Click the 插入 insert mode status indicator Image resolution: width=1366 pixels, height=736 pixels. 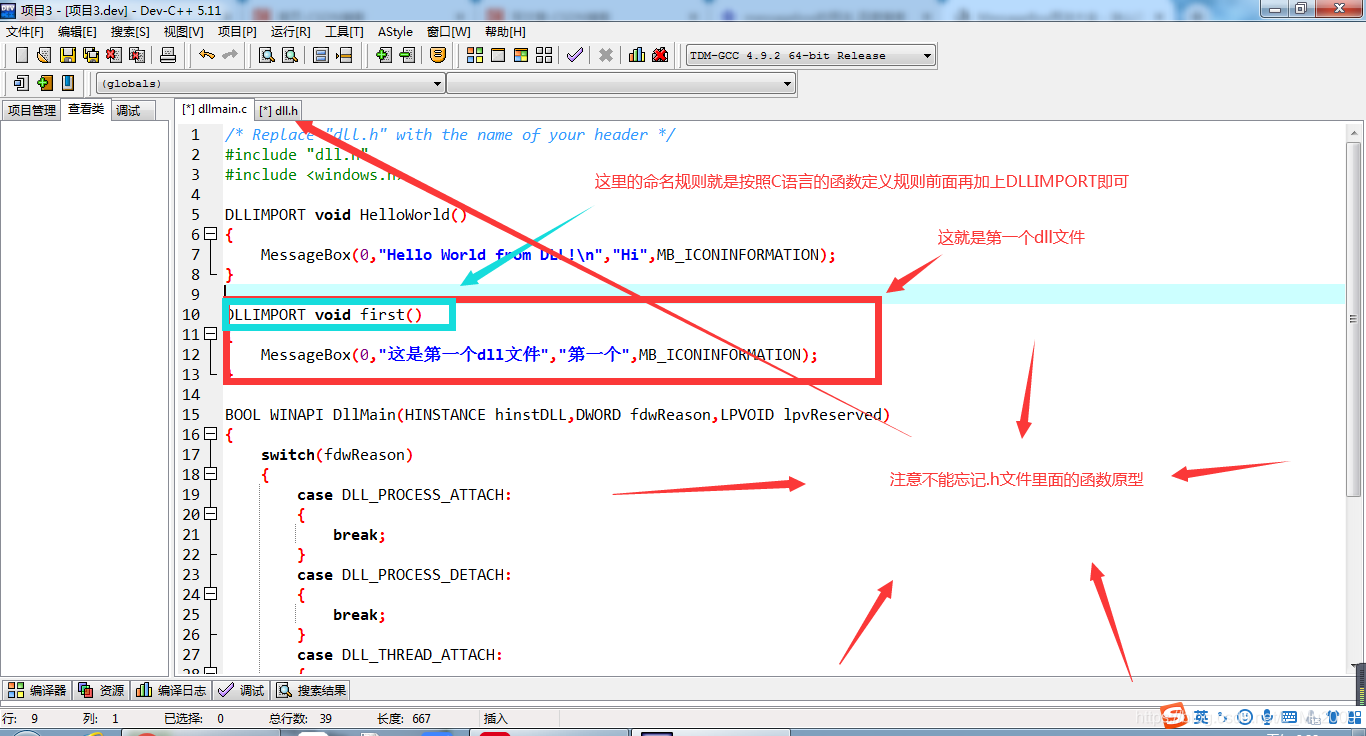pos(496,718)
